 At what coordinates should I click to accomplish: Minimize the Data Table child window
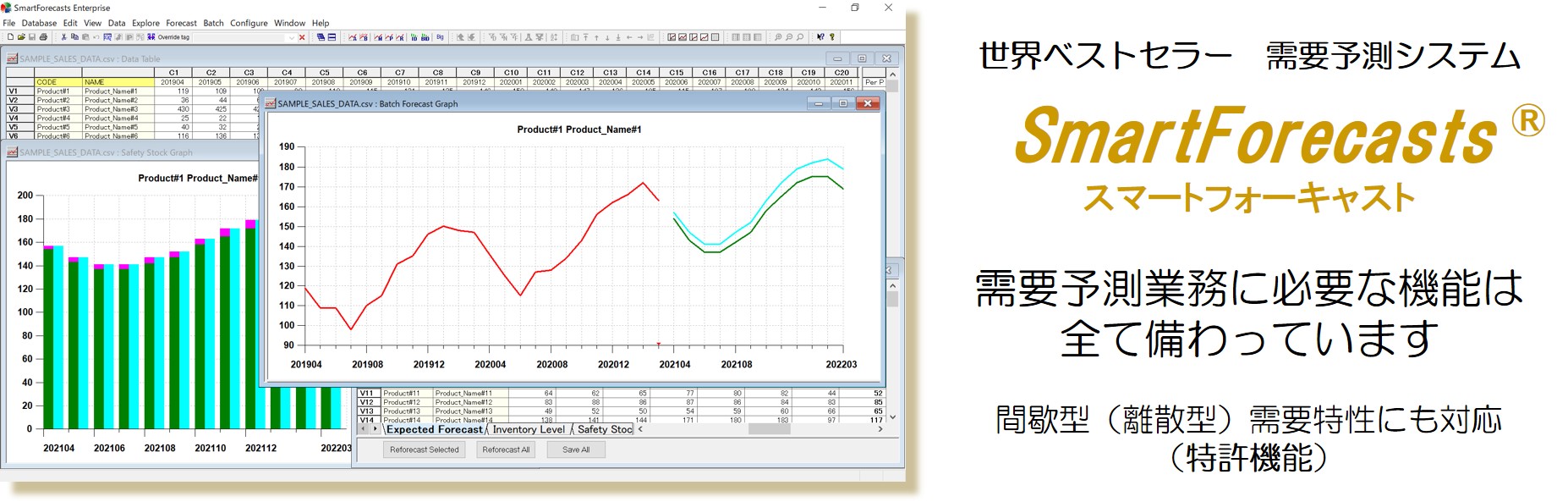(x=837, y=58)
